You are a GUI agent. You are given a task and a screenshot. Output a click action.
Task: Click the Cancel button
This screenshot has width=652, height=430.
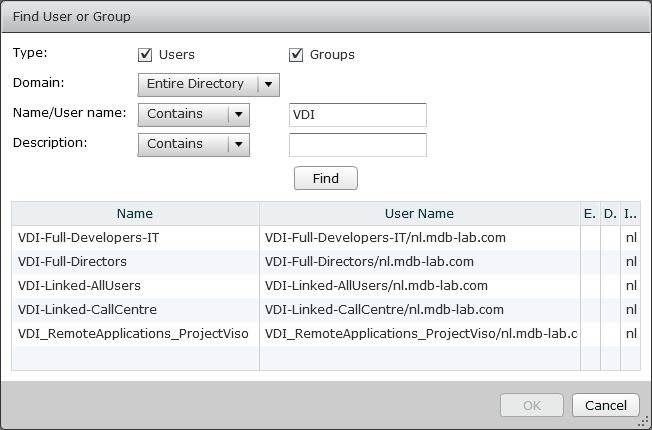click(x=605, y=405)
